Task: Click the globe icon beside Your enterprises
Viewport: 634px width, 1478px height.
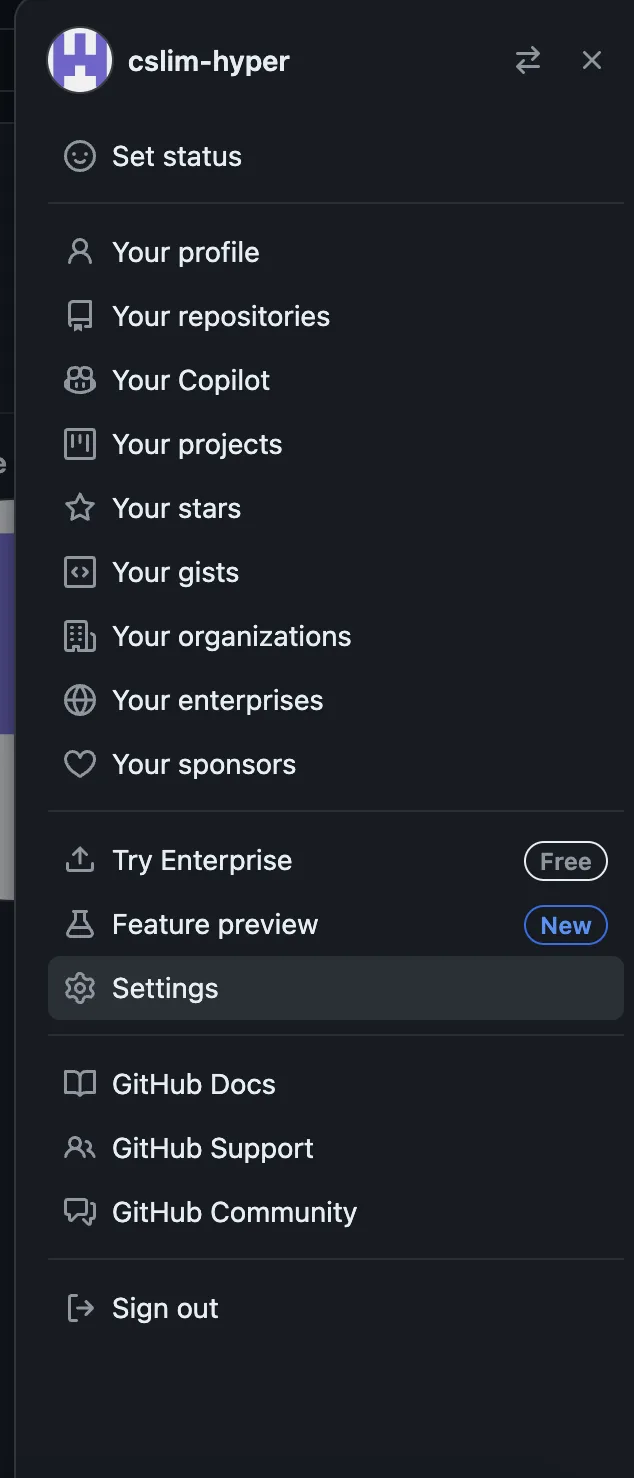Action: click(80, 700)
